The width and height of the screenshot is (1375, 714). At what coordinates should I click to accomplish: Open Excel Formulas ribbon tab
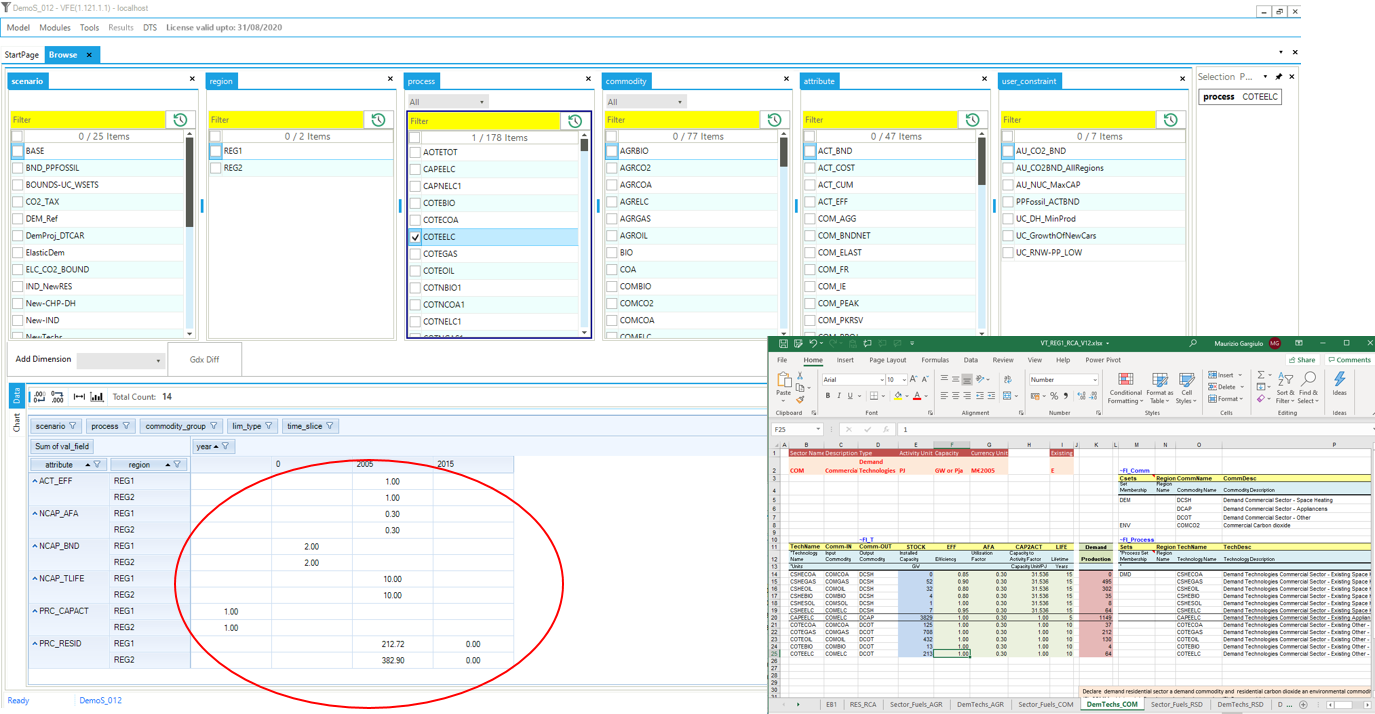(935, 360)
